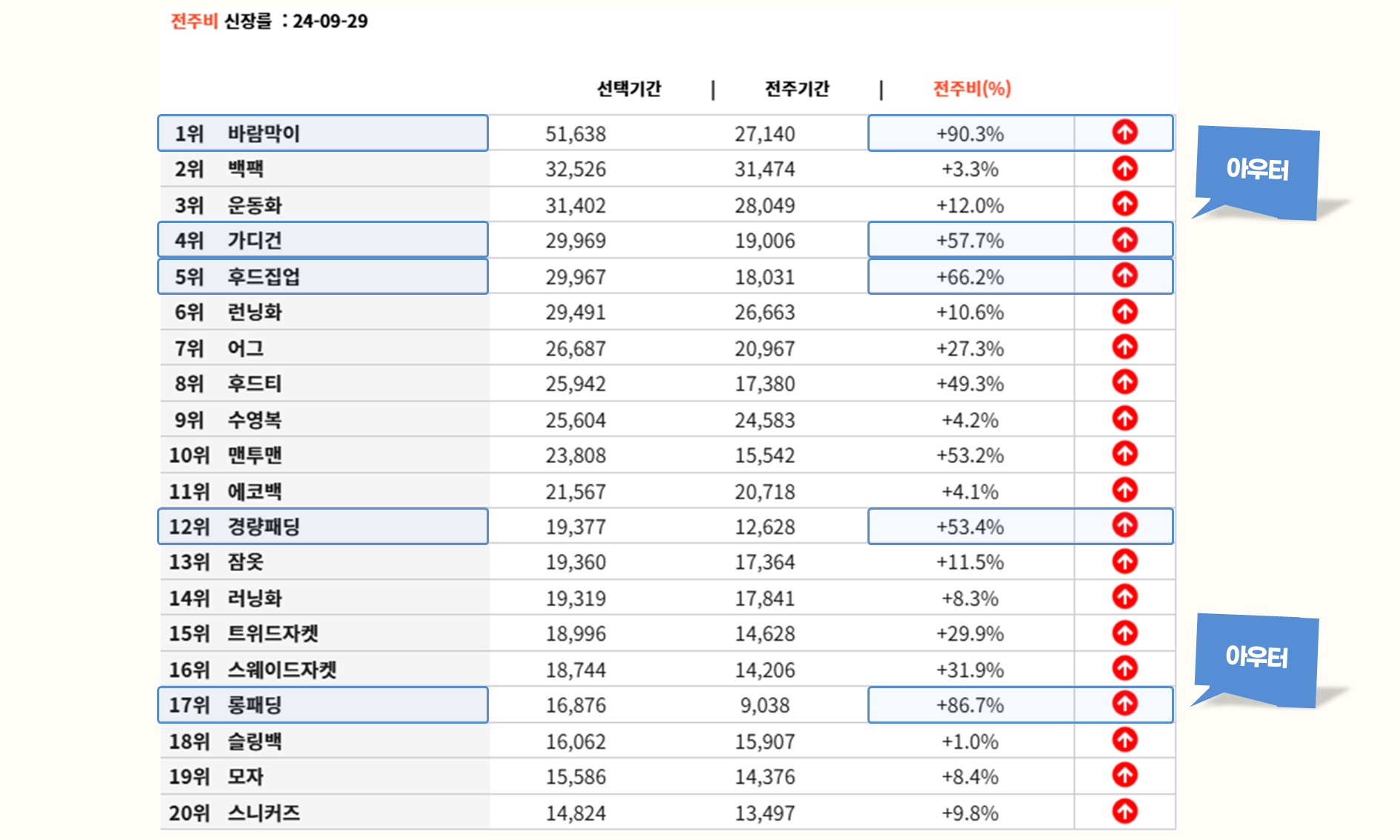Click the red arrow icon in 롱패딩 row
Image resolution: width=1400 pixels, height=840 pixels.
pyautogui.click(x=1124, y=704)
